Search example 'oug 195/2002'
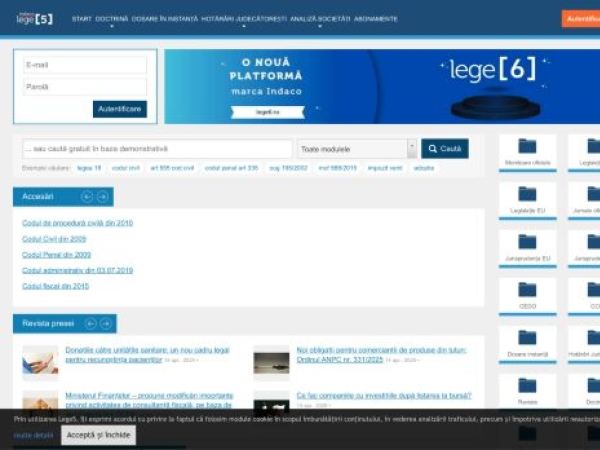Screen dimensions: 600x450 tap(289, 168)
